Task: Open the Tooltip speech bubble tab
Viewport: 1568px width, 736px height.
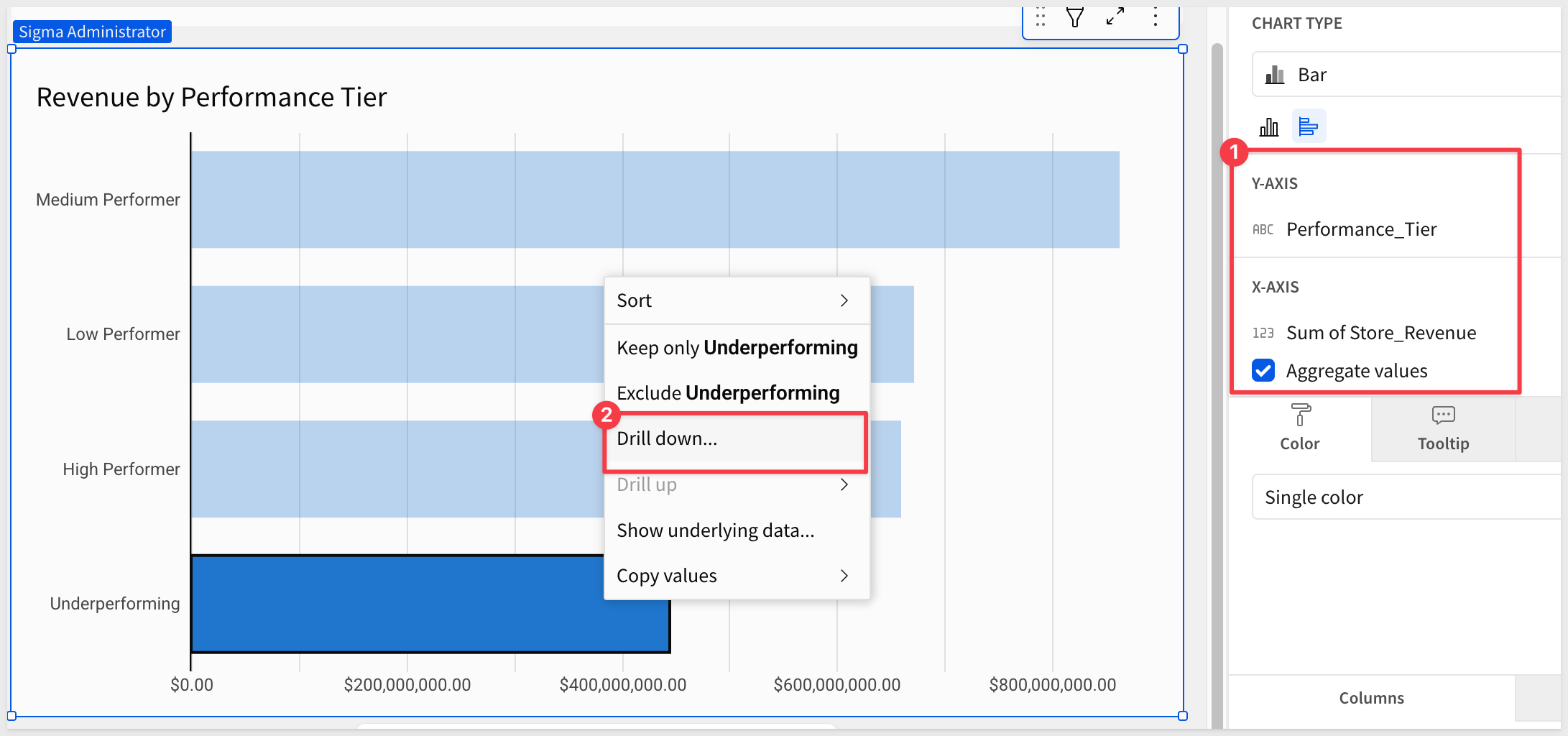Action: coord(1442,428)
